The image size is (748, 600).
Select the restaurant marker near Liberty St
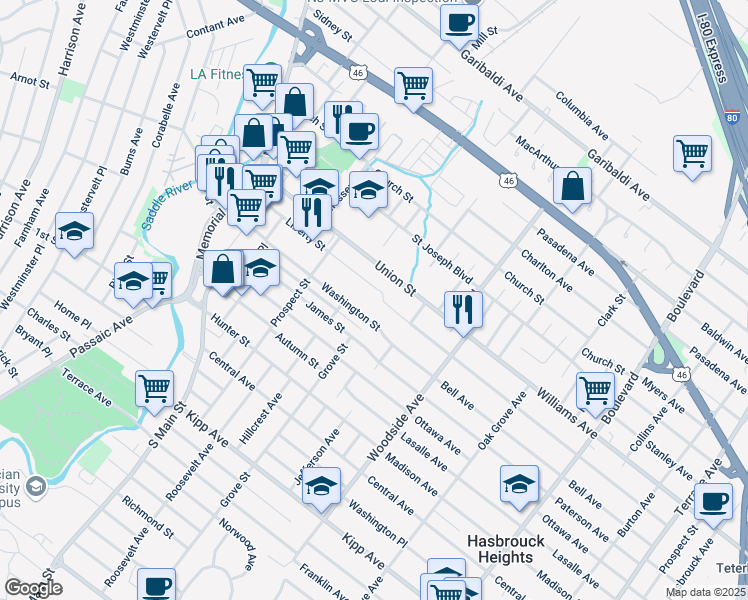[312, 215]
